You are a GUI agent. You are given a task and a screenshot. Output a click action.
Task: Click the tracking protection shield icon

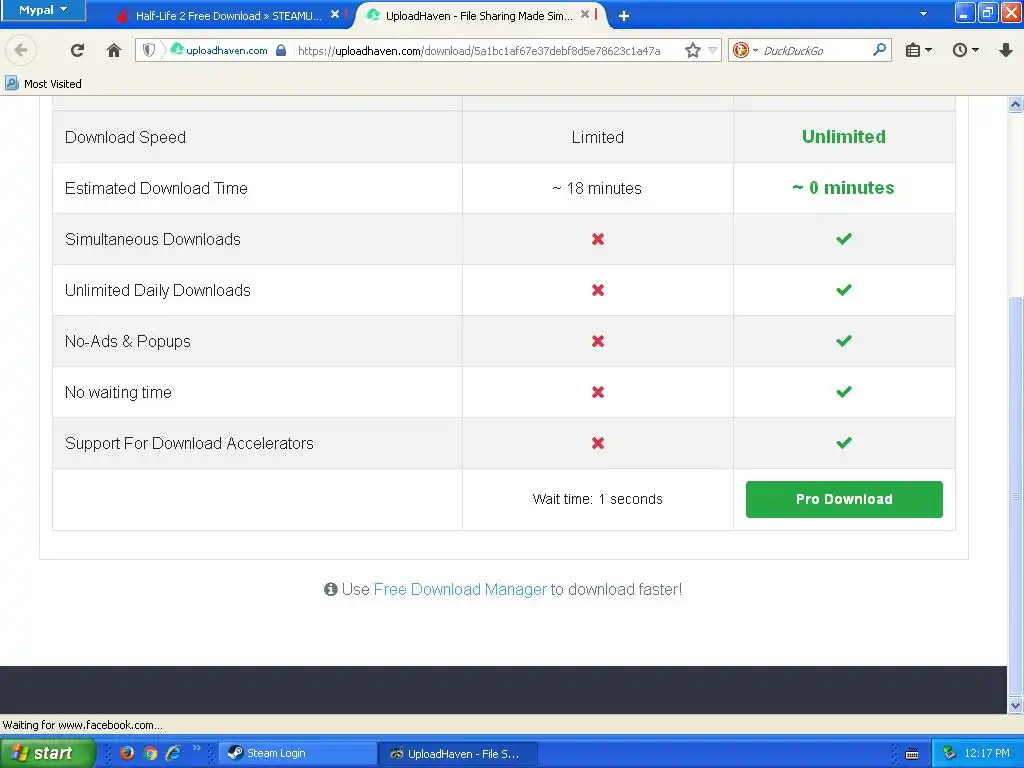click(x=149, y=50)
